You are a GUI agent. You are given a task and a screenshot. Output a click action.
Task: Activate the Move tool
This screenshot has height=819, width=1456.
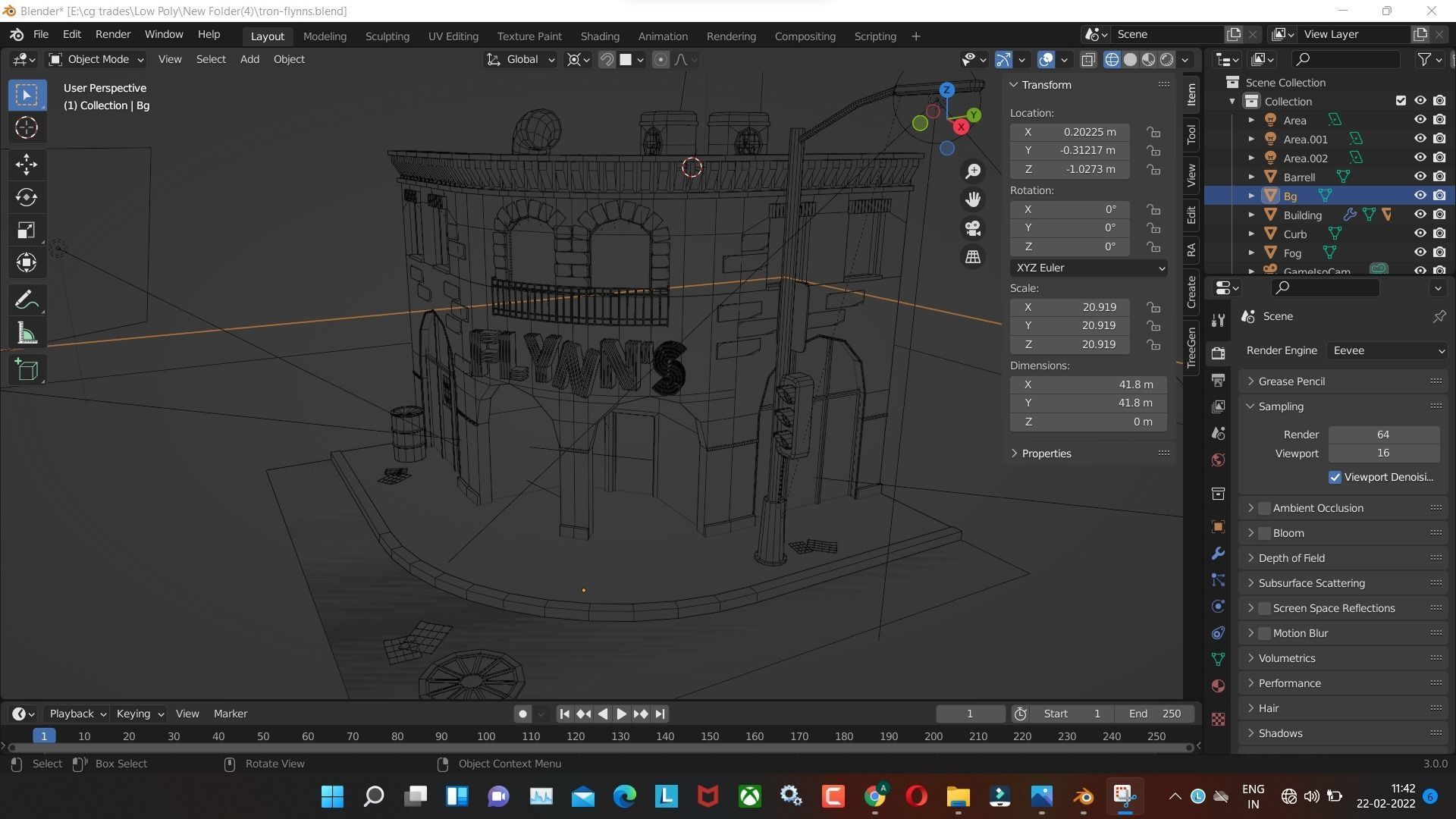tap(27, 165)
